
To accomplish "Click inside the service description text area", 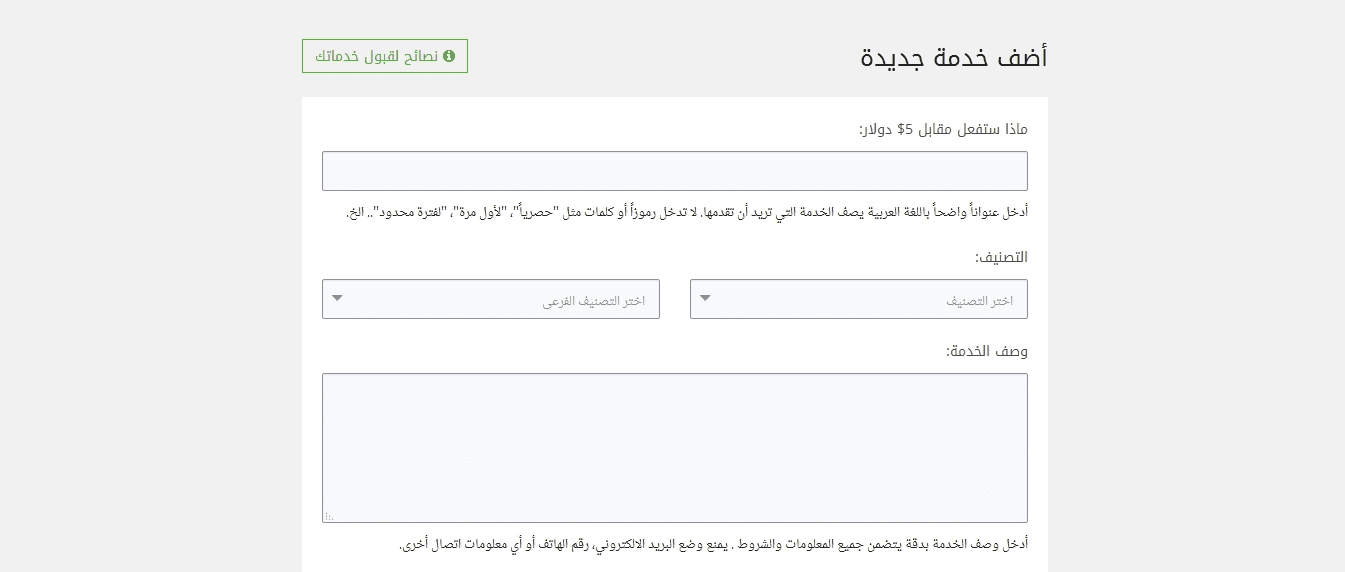I will (674, 447).
